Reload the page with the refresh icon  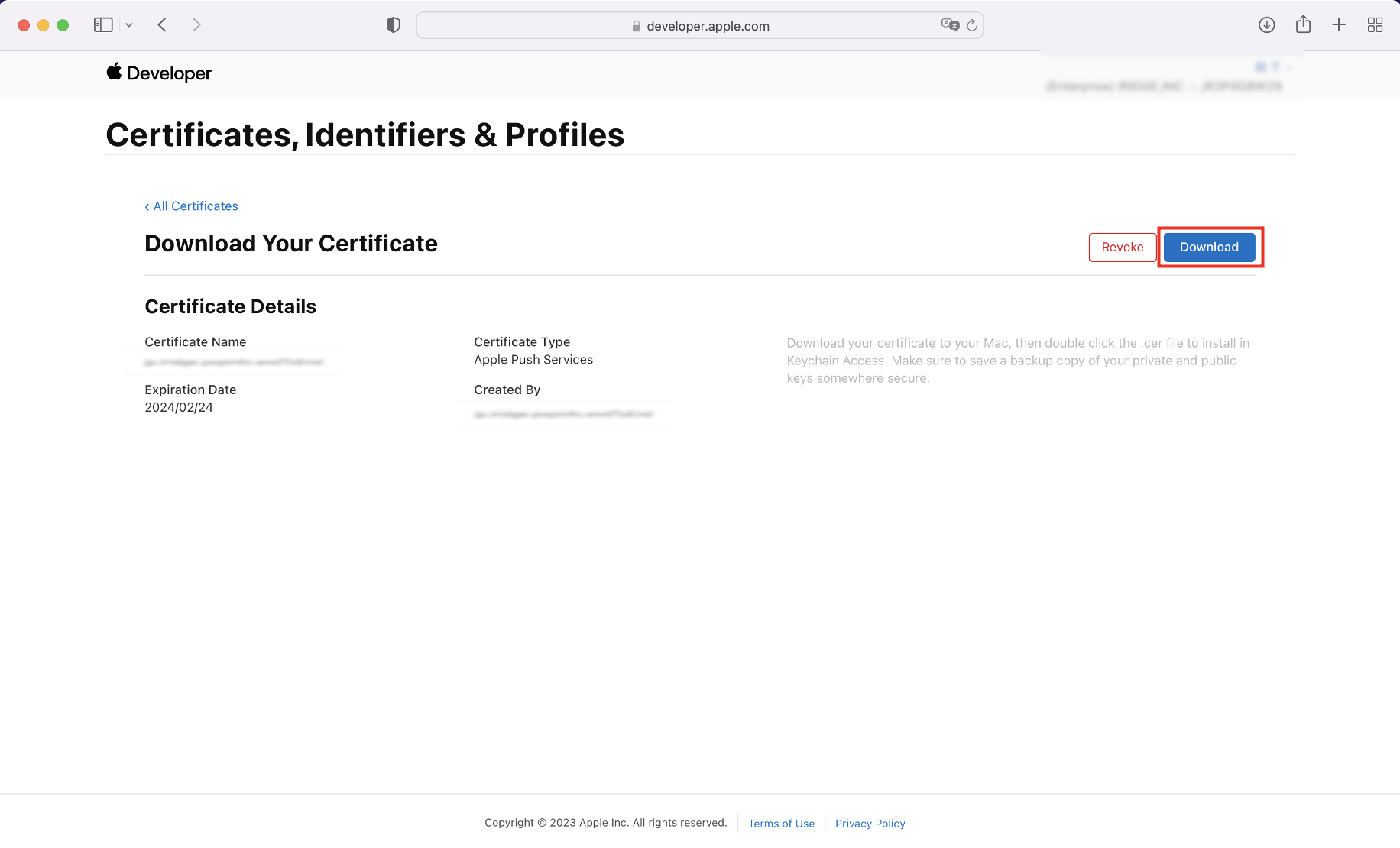click(972, 25)
